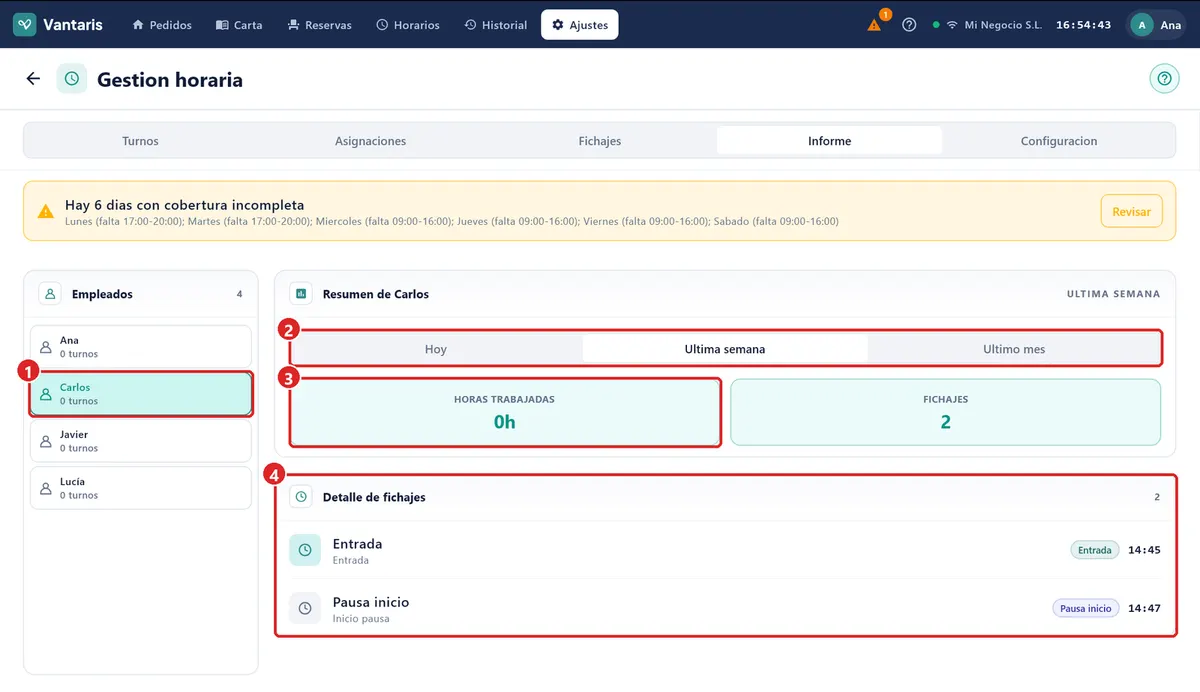Select employee Ana in the list

tap(140, 347)
